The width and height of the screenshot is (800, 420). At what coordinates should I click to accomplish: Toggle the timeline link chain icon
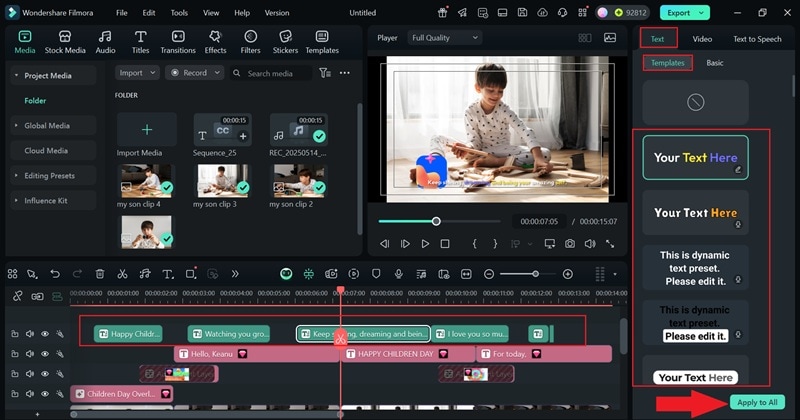point(18,296)
